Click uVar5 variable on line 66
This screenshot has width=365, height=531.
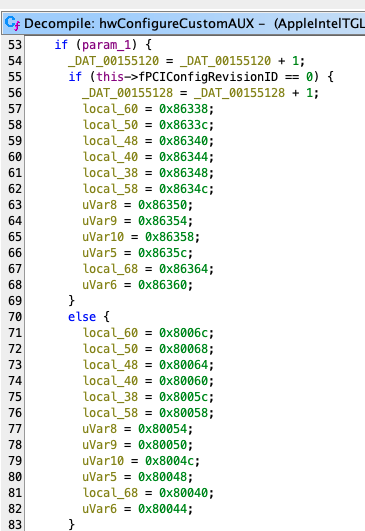tap(100, 253)
